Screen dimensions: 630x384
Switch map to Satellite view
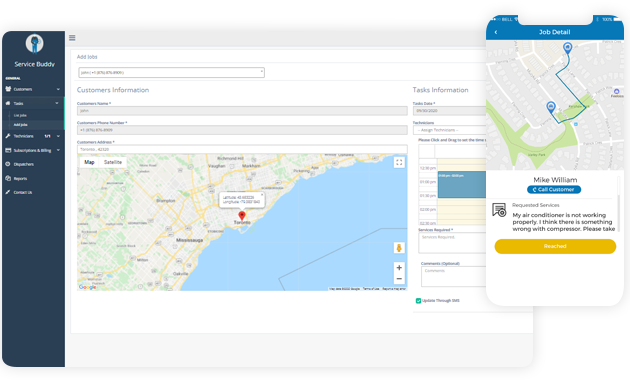112,162
